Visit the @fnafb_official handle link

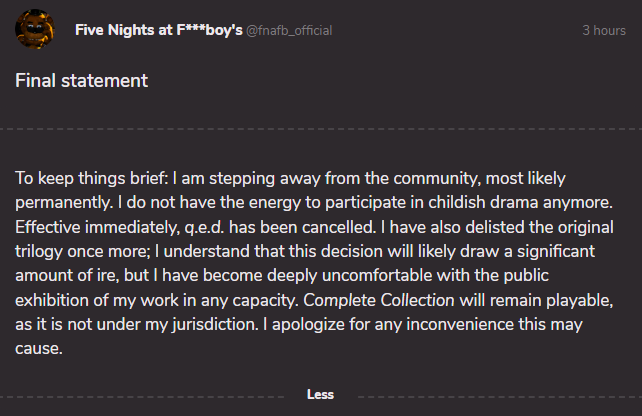point(289,31)
